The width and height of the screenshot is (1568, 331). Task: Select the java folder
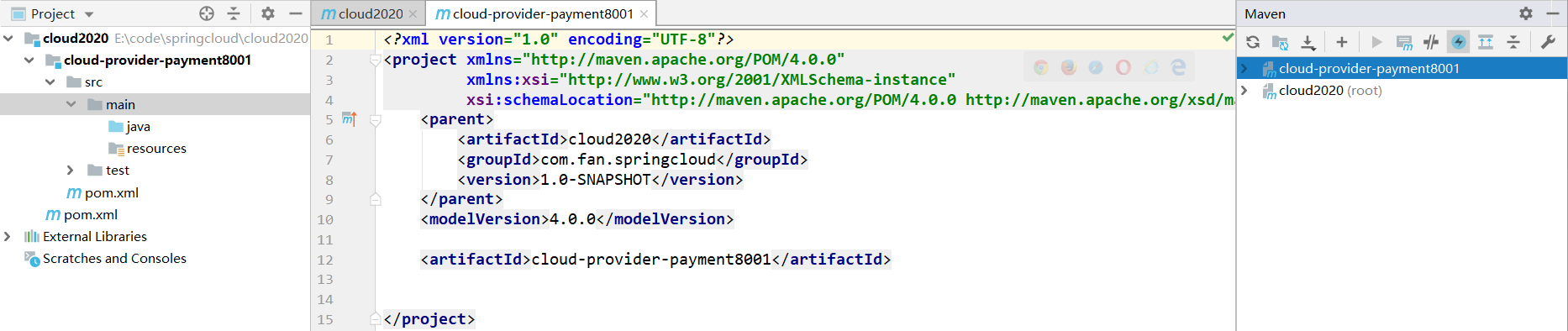pyautogui.click(x=139, y=126)
